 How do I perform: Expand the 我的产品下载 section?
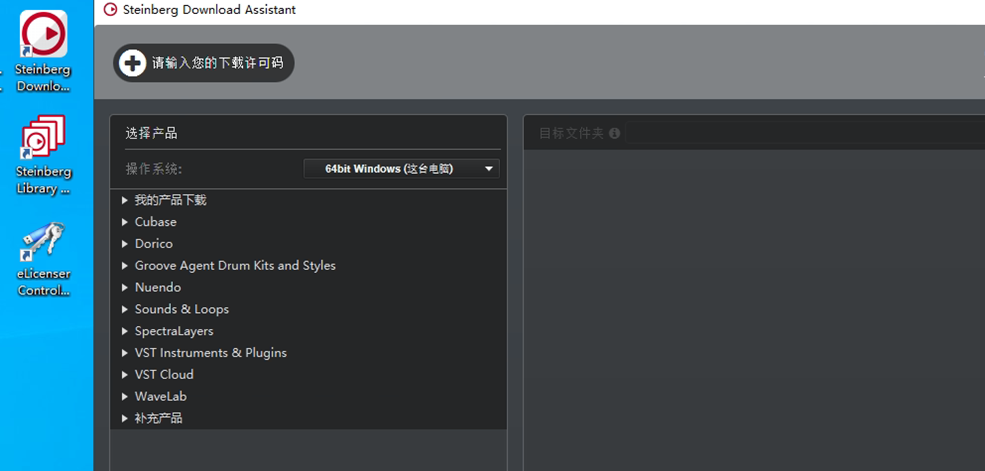[125, 200]
